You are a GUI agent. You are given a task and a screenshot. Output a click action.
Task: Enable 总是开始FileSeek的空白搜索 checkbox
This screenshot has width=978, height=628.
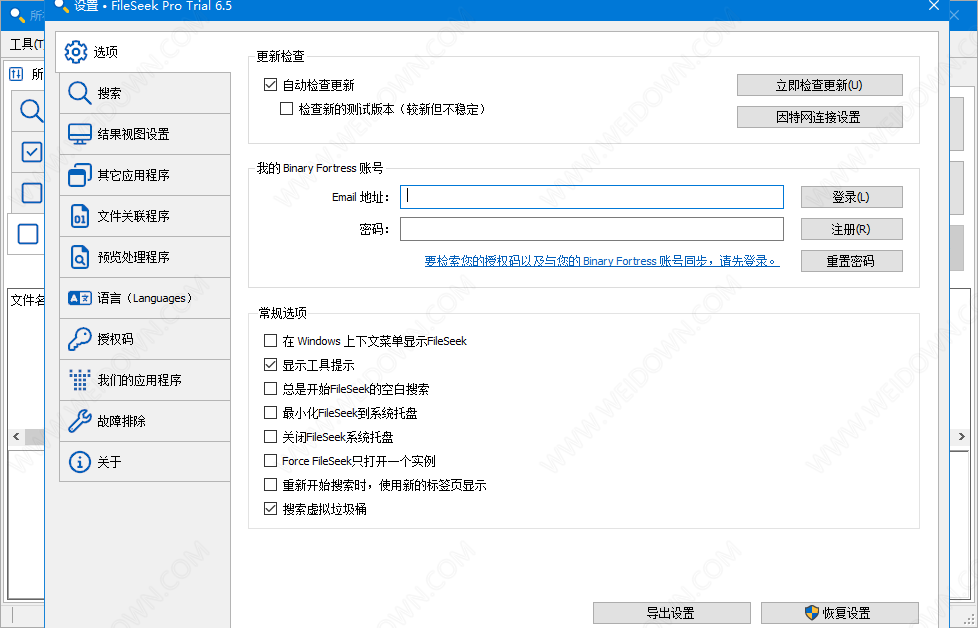(x=270, y=389)
